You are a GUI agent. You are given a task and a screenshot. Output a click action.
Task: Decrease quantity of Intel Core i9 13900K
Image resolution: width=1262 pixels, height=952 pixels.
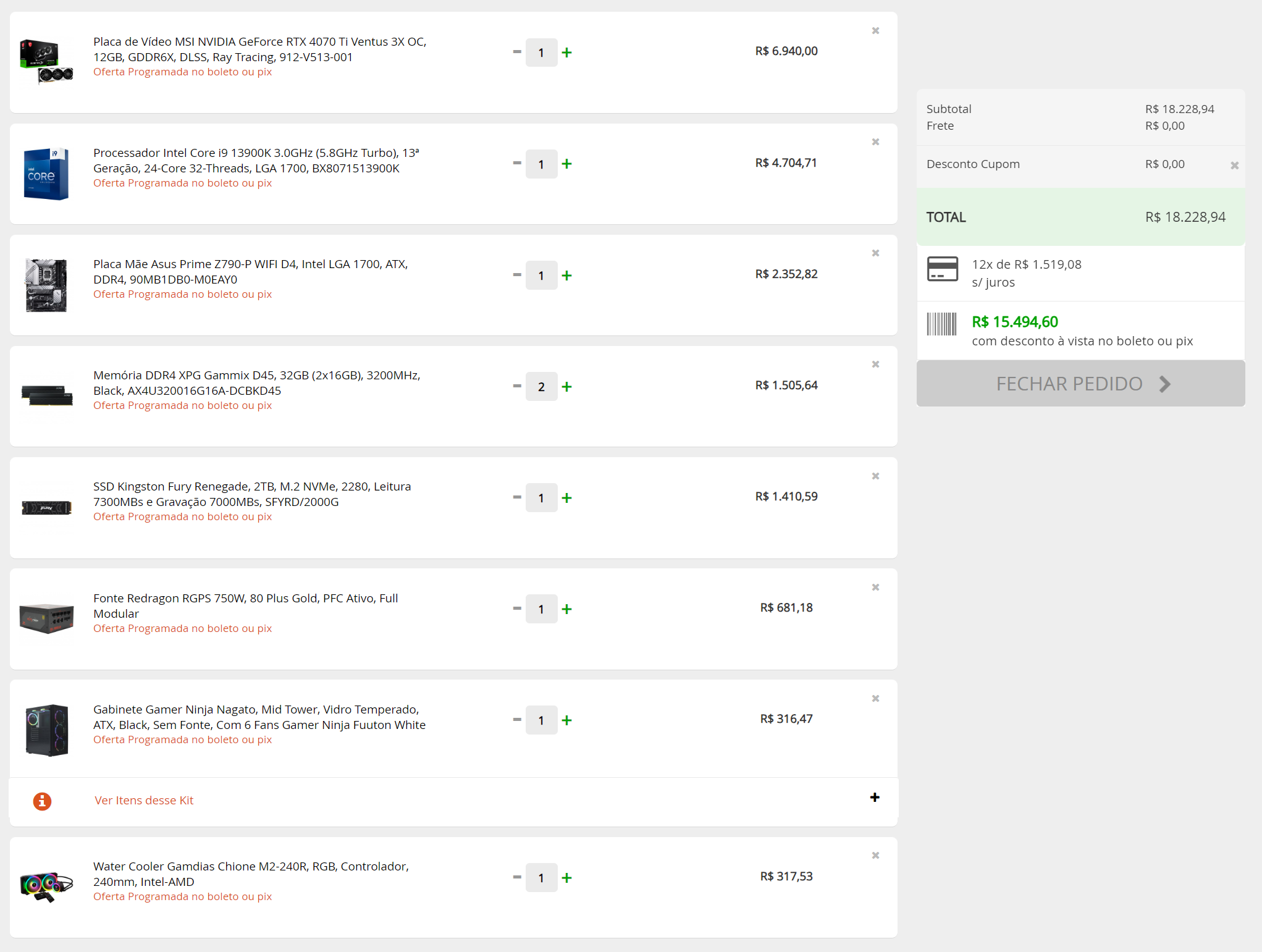(517, 163)
